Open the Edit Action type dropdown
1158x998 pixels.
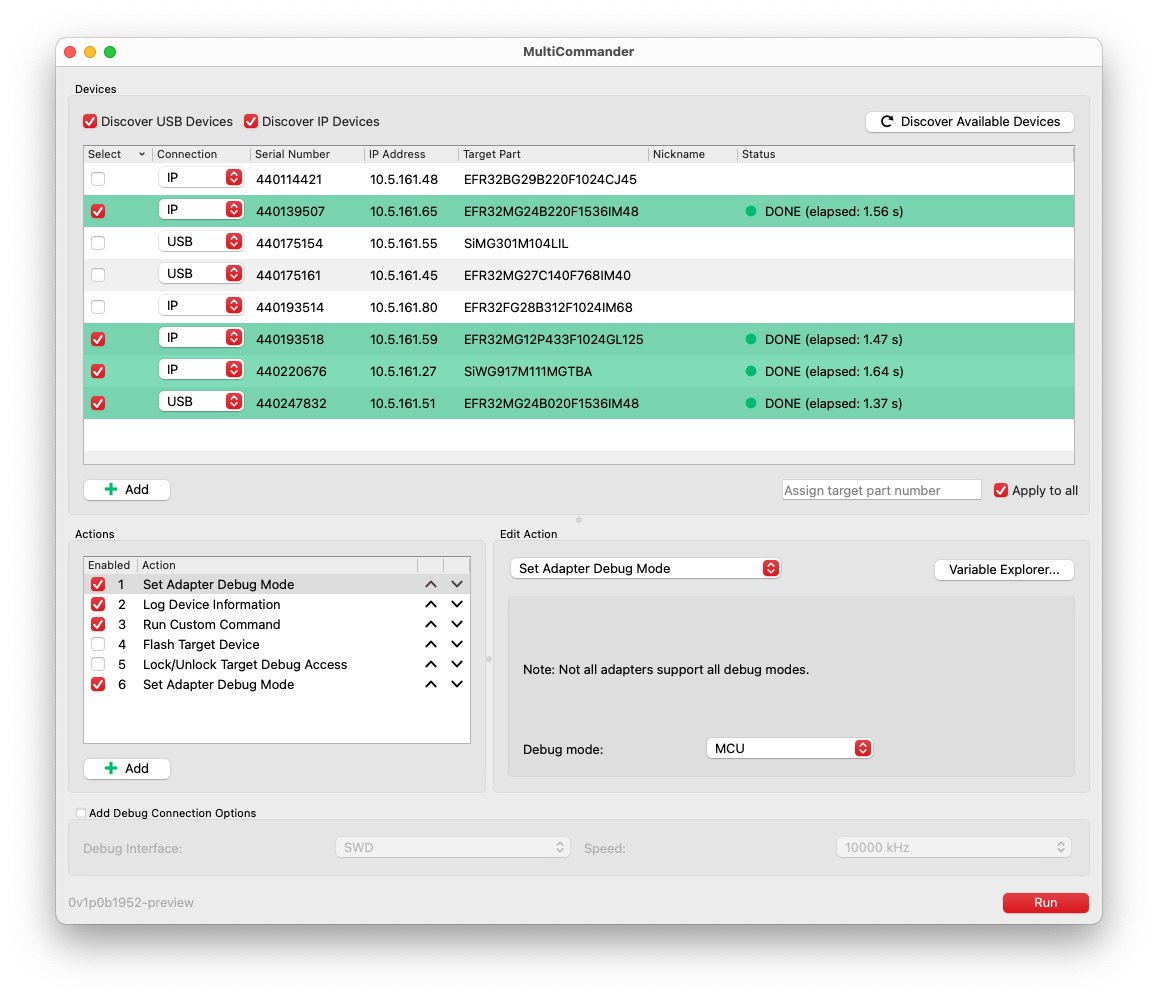tap(645, 569)
